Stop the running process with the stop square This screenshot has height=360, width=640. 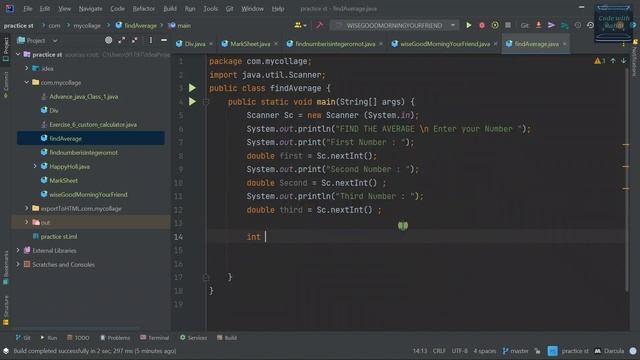(x=508, y=25)
